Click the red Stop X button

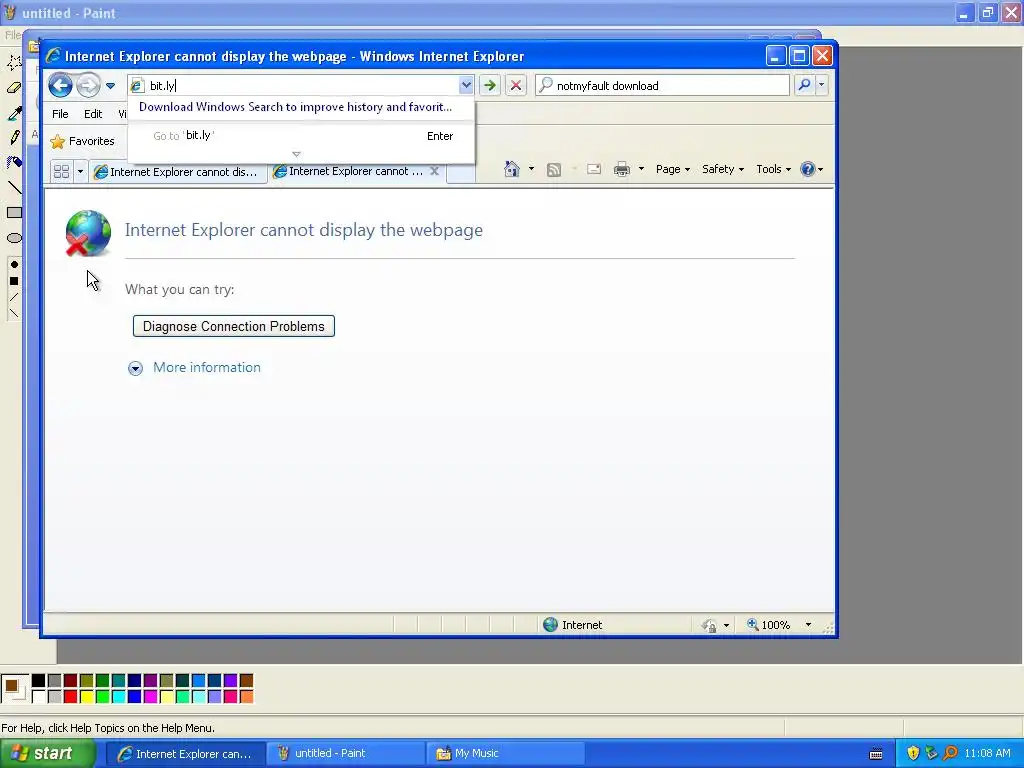point(515,85)
